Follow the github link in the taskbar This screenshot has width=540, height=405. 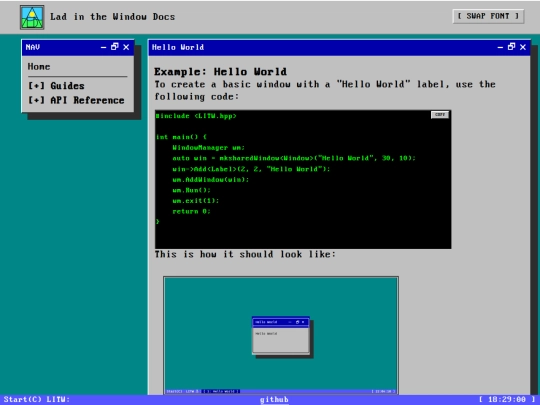coord(274,399)
